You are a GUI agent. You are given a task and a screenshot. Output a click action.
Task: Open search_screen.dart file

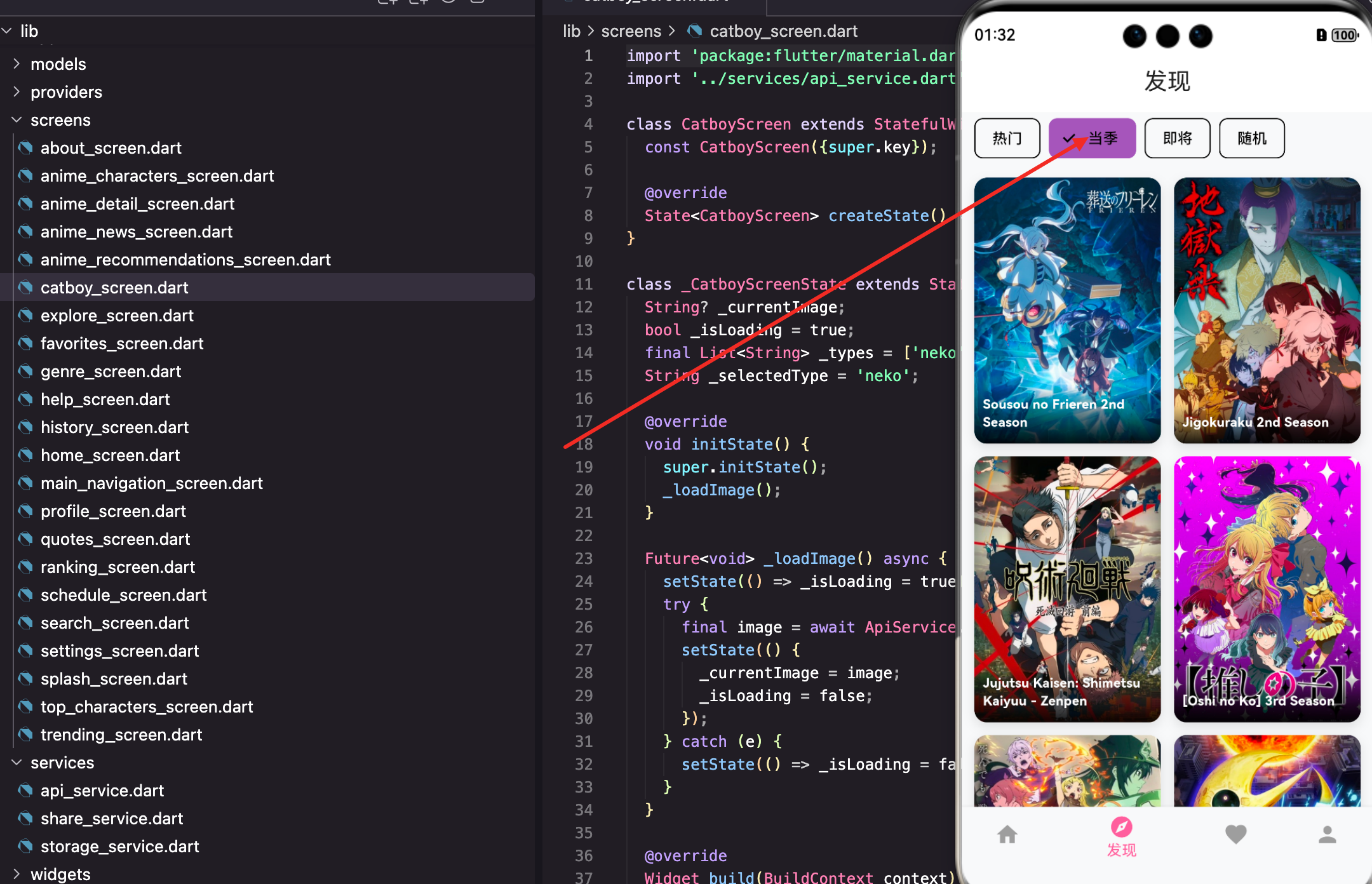click(x=114, y=623)
